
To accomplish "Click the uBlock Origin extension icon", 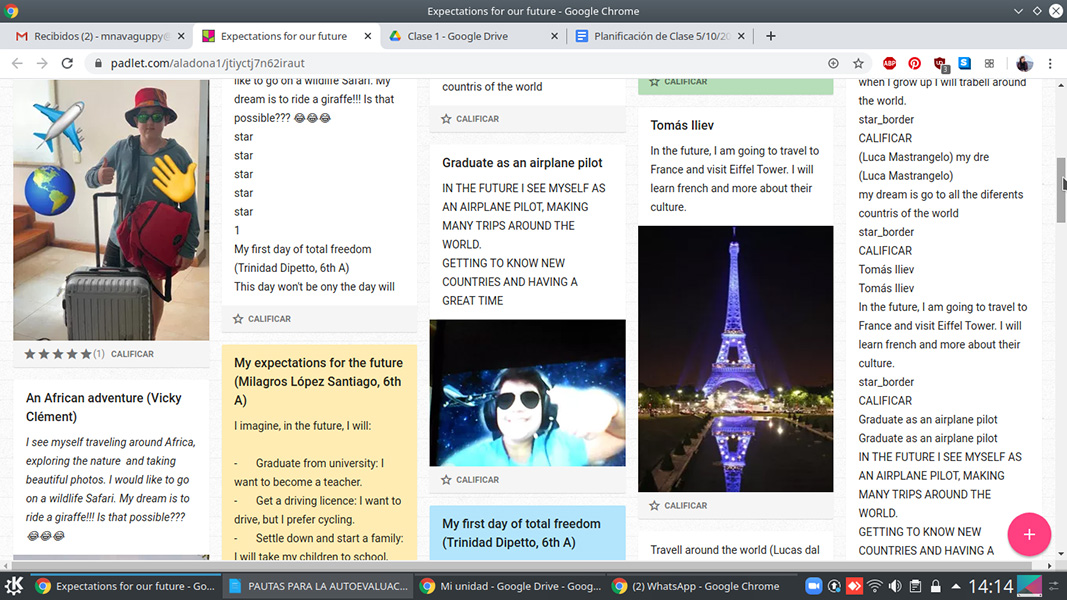I will [940, 63].
